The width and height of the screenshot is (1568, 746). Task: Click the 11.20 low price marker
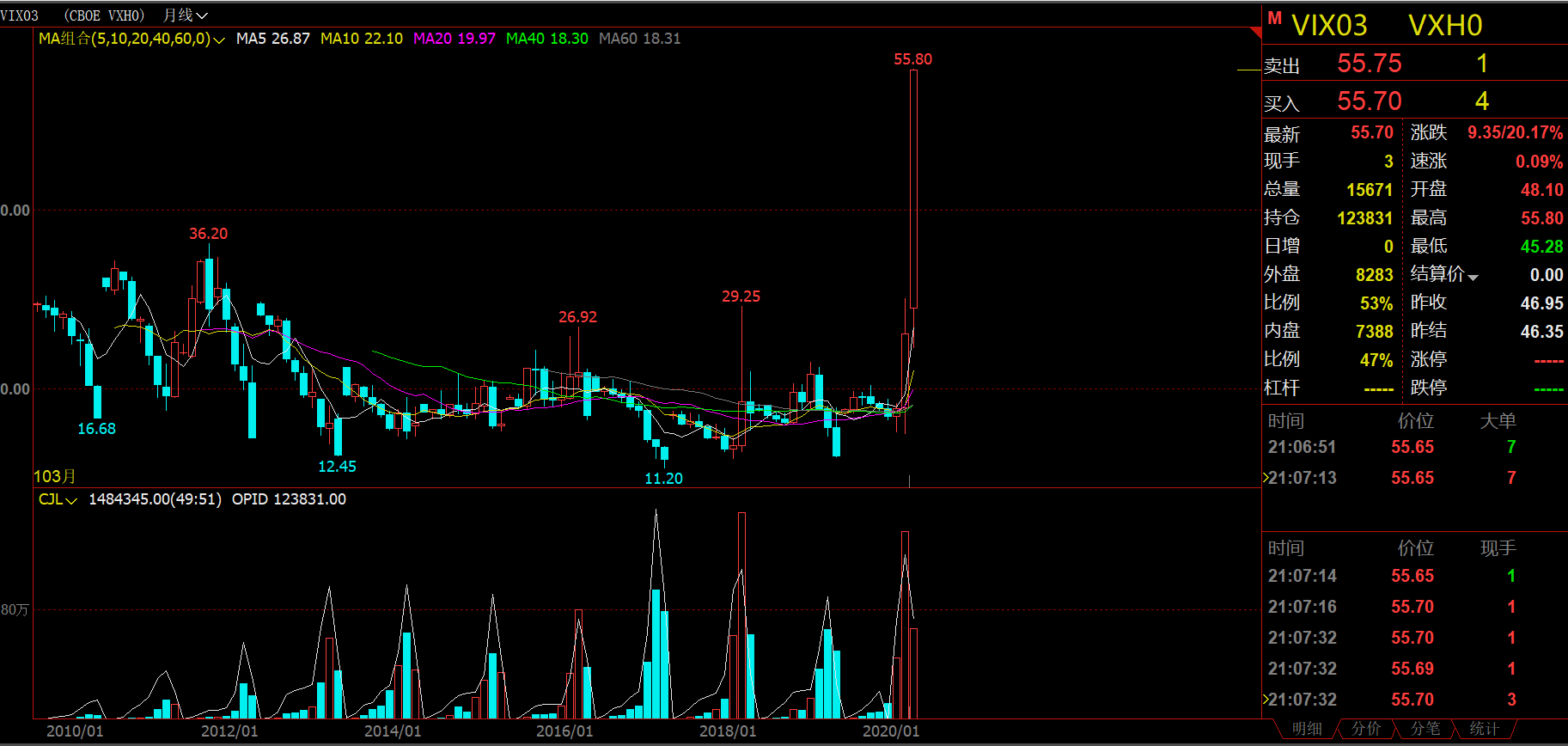(x=663, y=479)
